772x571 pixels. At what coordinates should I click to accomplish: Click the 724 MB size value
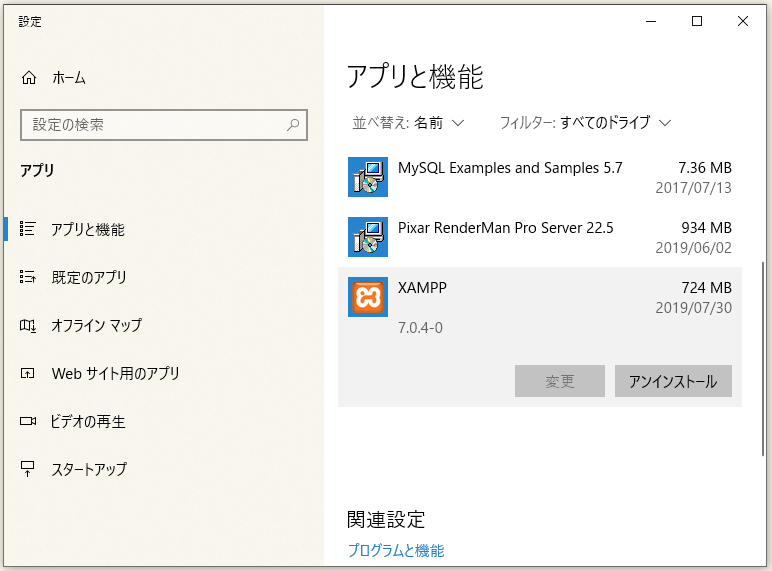707,287
